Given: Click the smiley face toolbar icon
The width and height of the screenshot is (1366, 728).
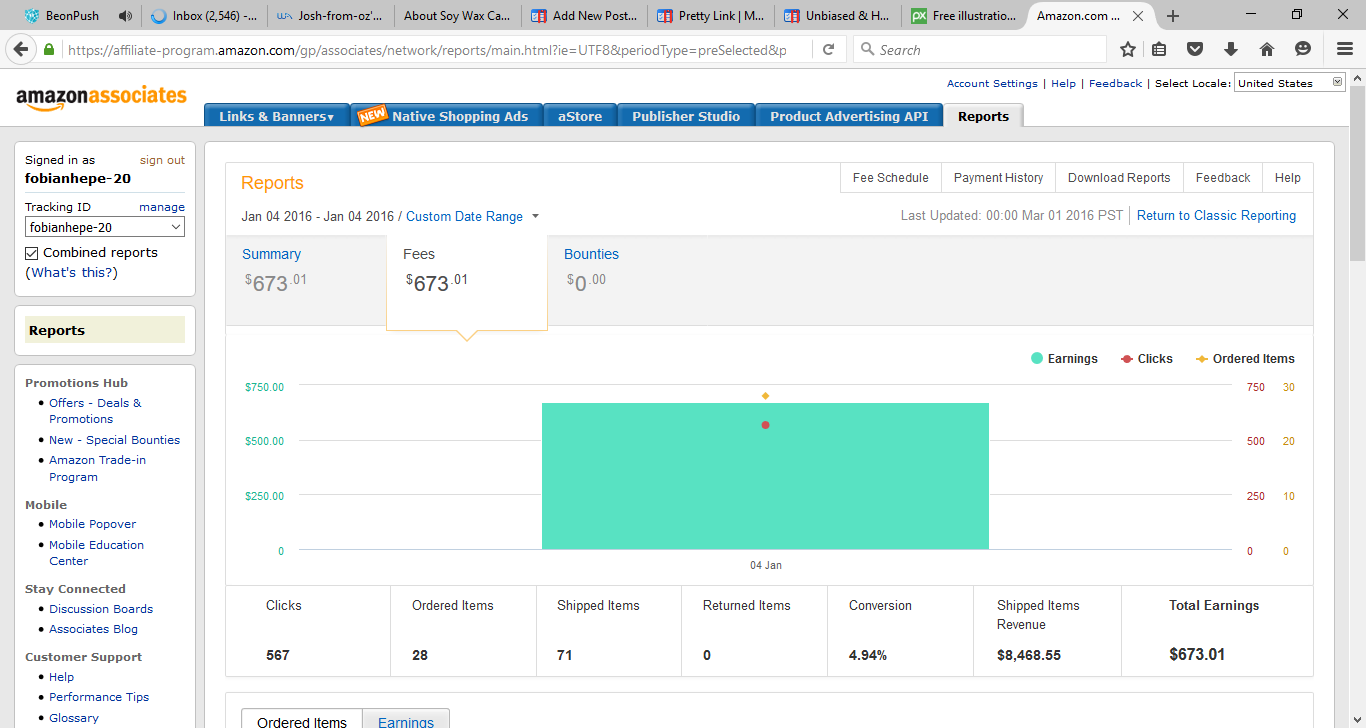Looking at the screenshot, I should 1303,50.
